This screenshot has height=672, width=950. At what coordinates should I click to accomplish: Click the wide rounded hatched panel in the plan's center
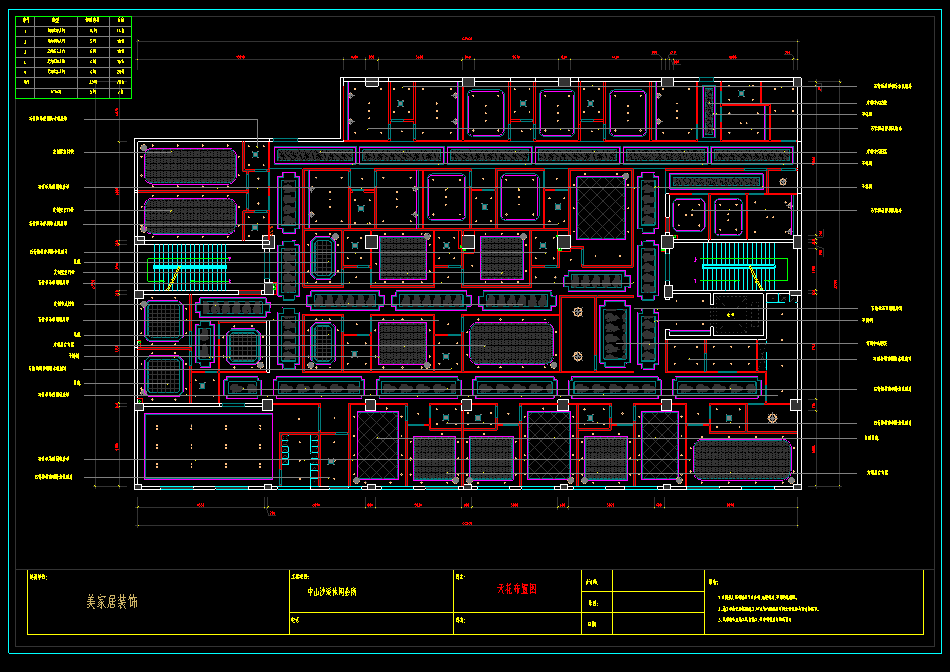coord(511,343)
